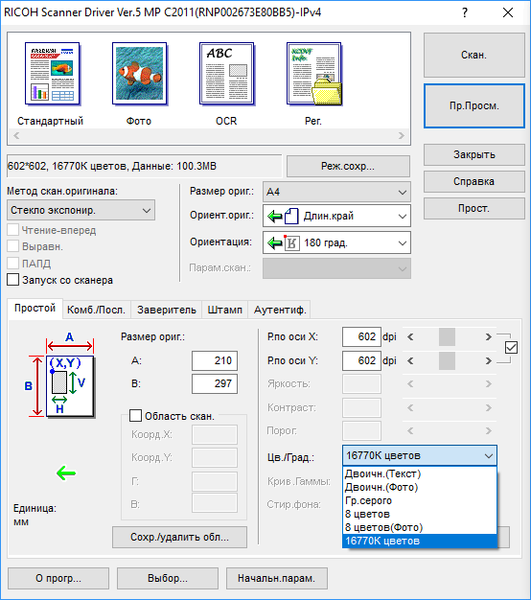Click the scan info text 602*602, 16770К цветов
The width and height of the screenshot is (531, 600).
coord(112,166)
